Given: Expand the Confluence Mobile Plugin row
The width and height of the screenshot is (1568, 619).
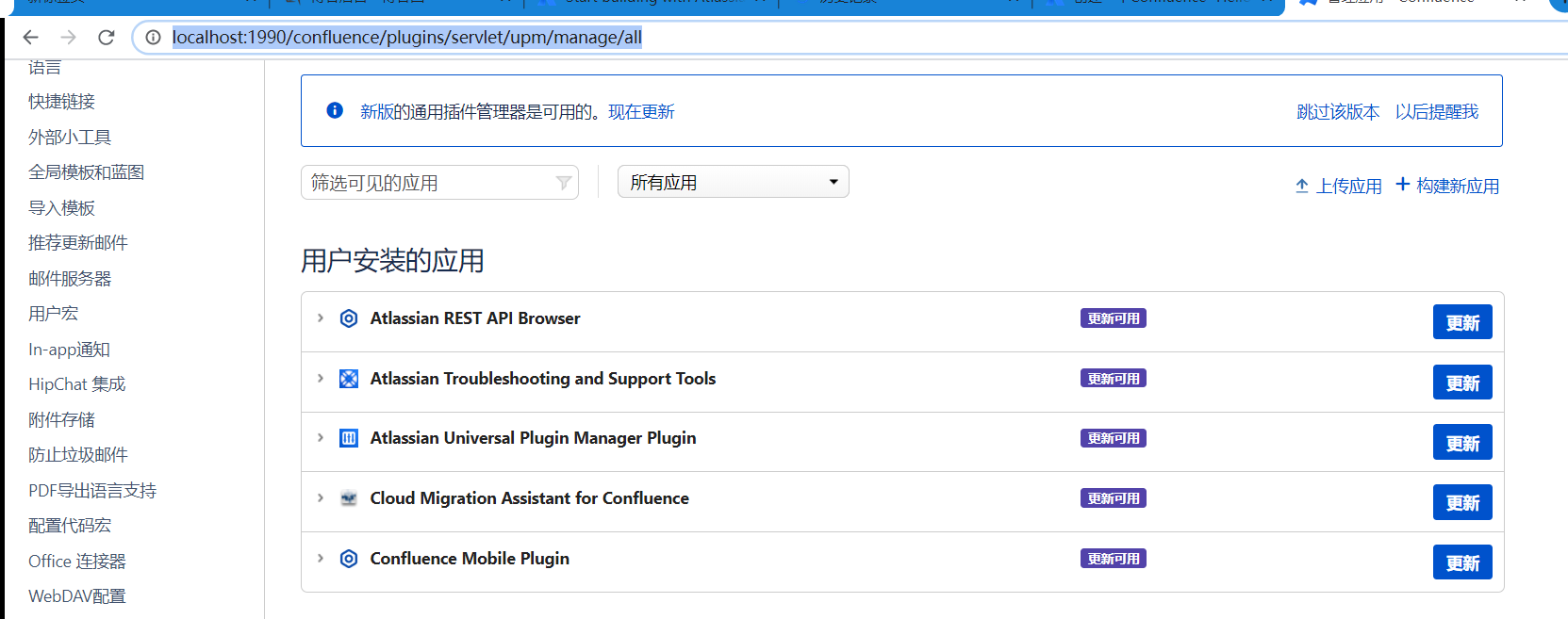Looking at the screenshot, I should click(x=321, y=559).
